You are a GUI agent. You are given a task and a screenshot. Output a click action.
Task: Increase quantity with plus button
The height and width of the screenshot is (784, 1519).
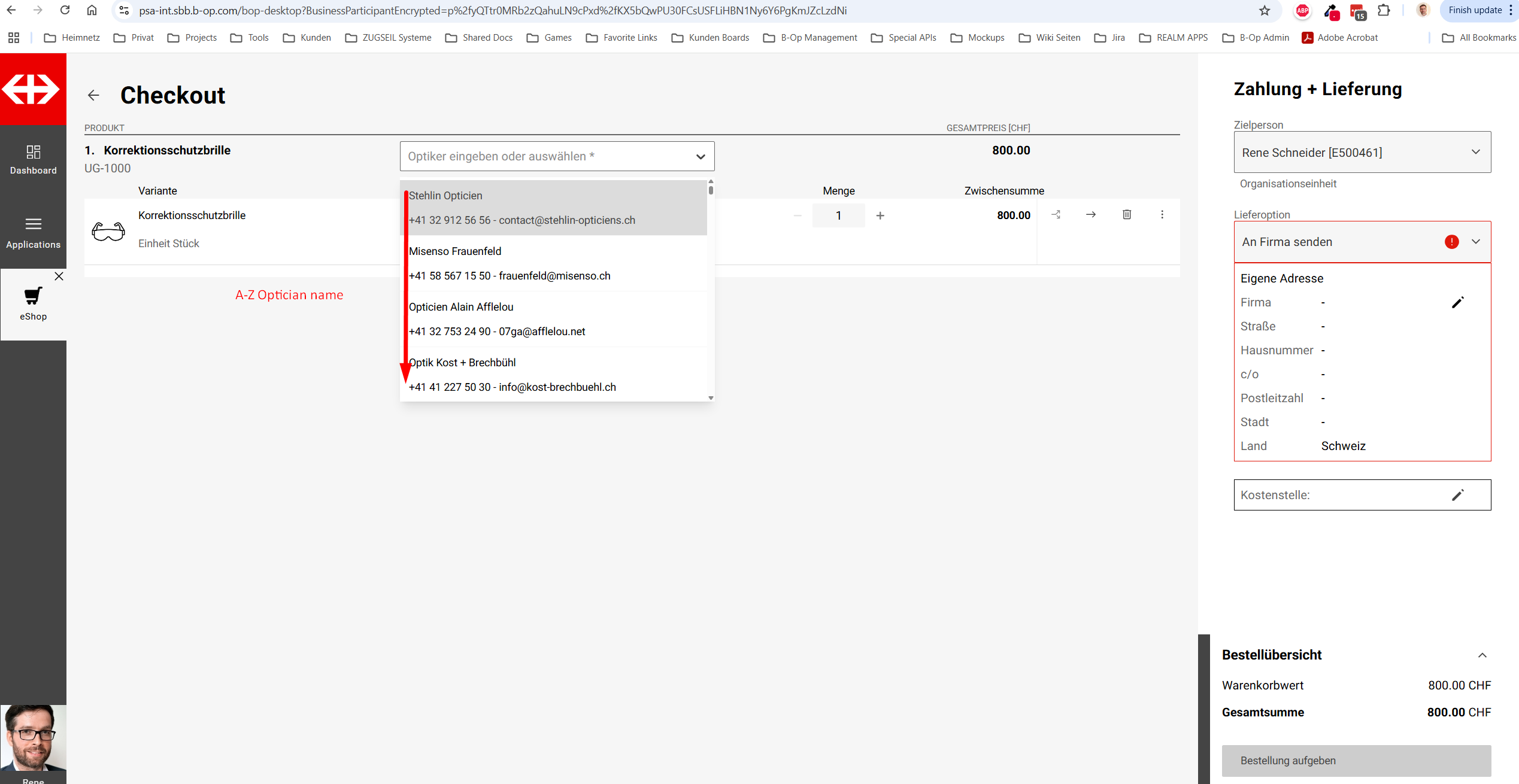click(x=880, y=215)
